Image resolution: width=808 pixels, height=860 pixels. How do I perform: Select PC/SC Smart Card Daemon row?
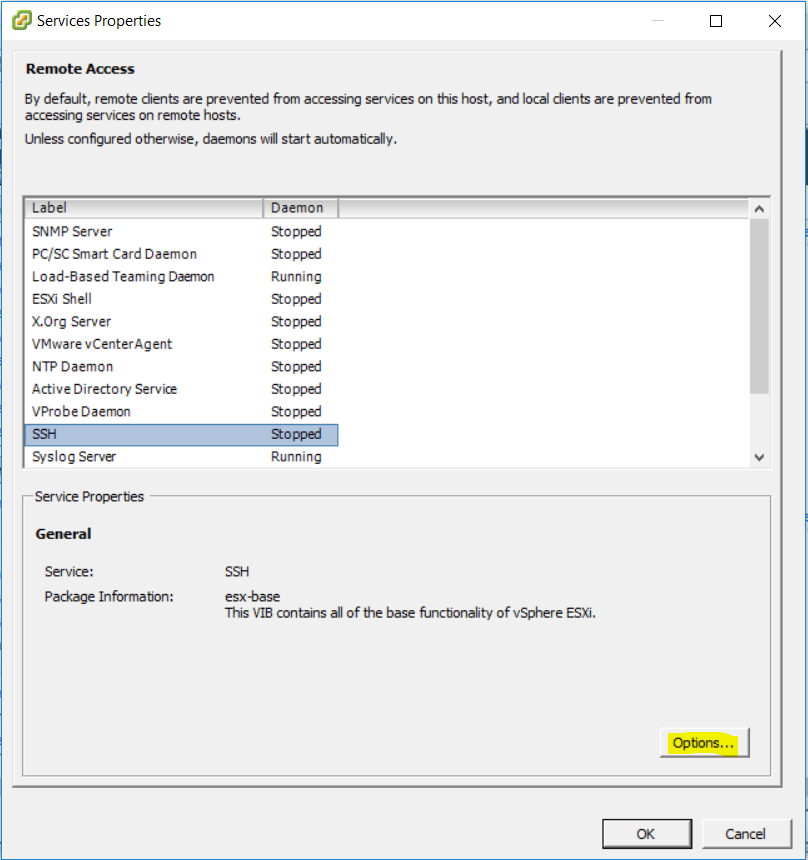[181, 254]
